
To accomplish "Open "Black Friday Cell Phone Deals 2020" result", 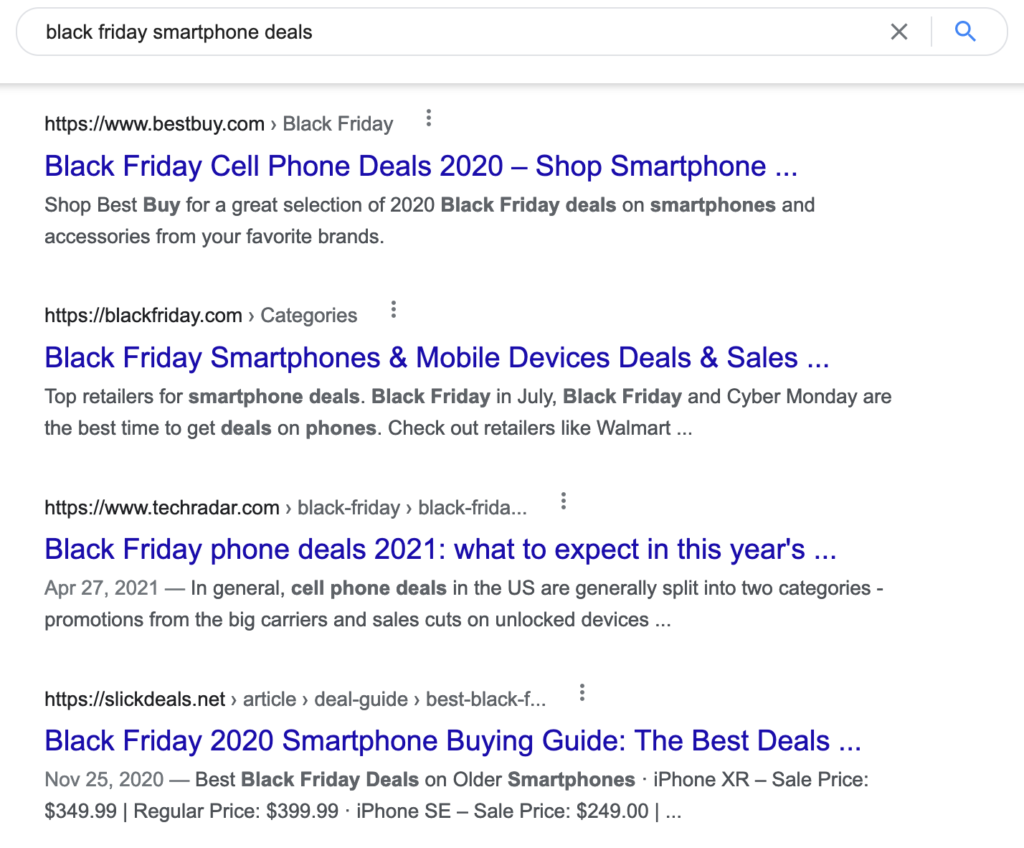I will 420,166.
